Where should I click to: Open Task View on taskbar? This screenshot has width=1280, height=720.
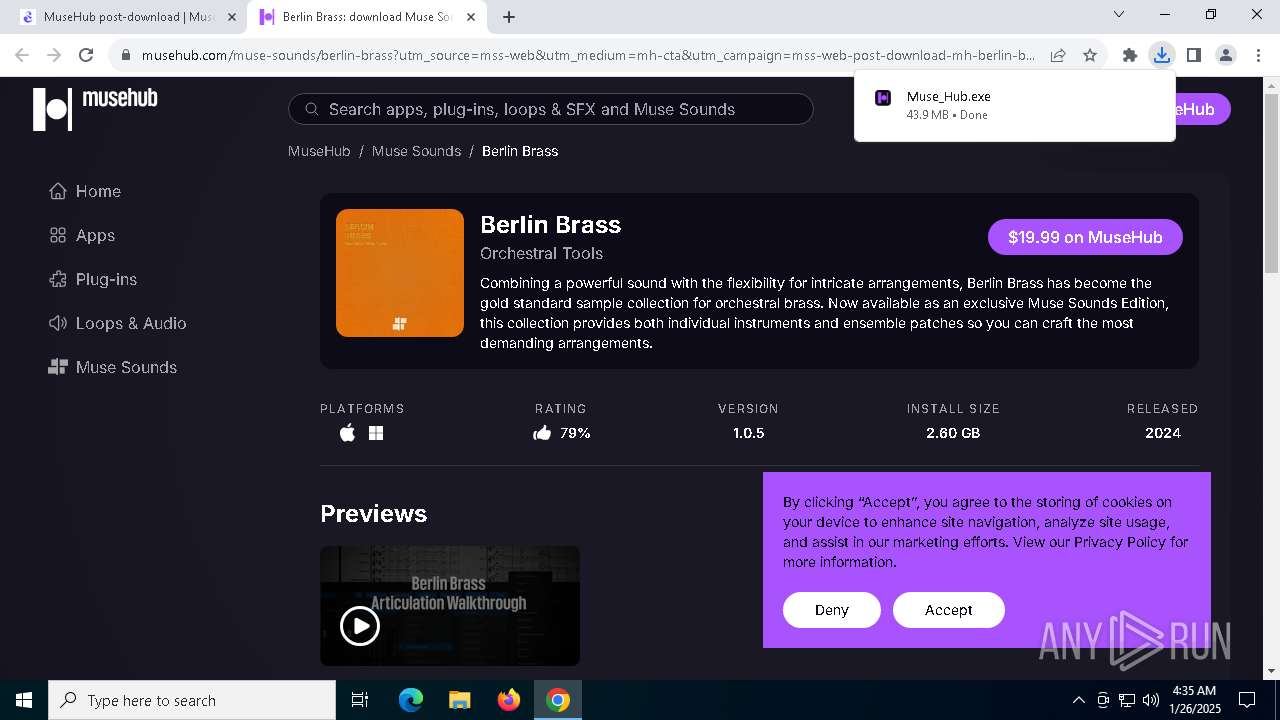(360, 700)
